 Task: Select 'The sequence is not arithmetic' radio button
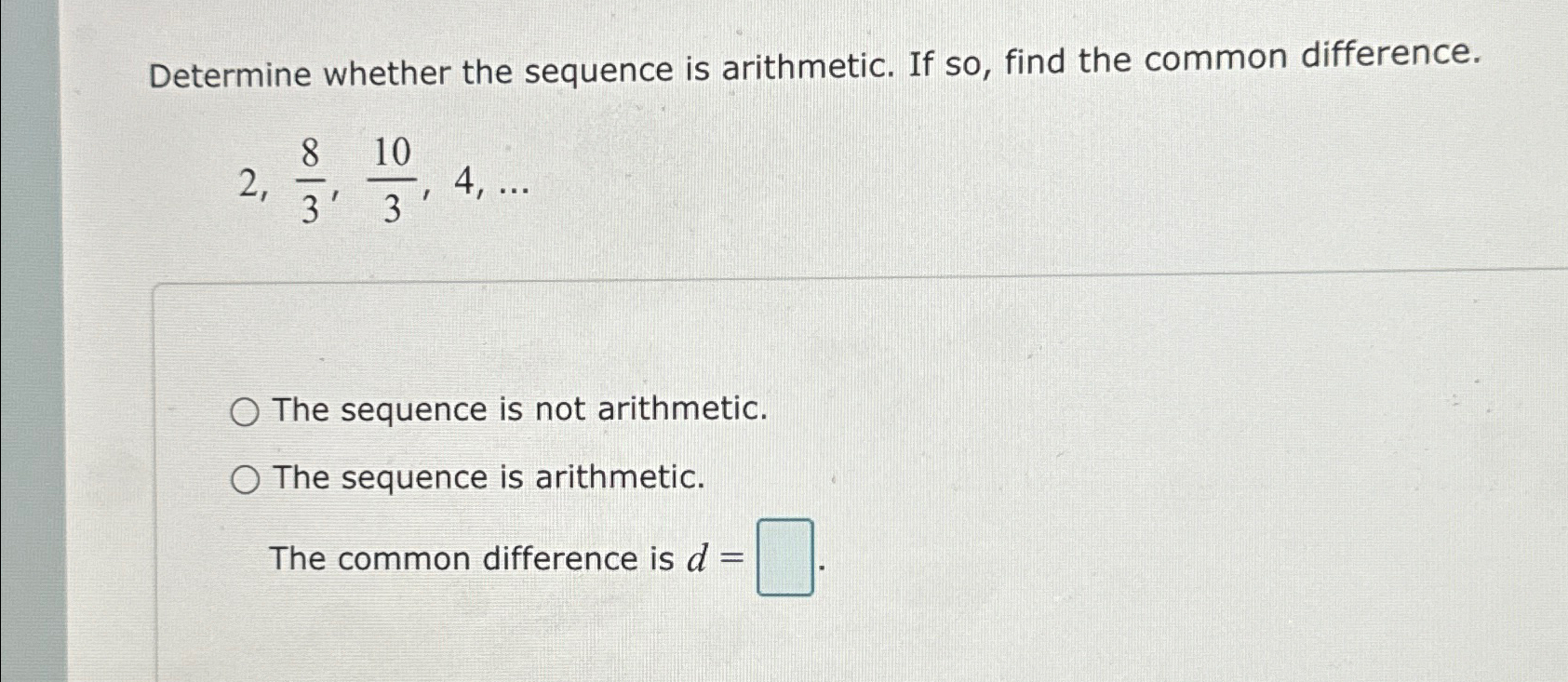[245, 411]
